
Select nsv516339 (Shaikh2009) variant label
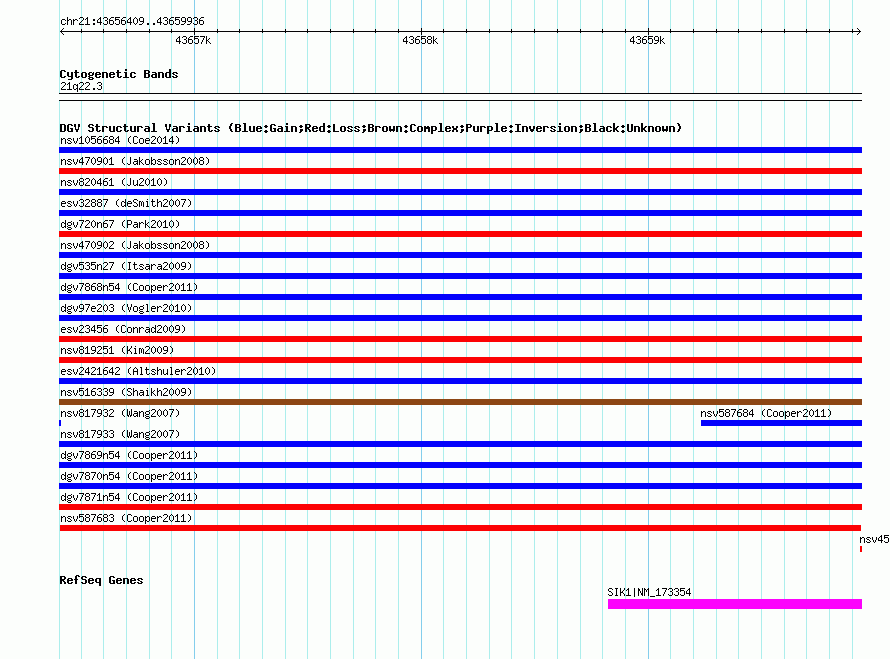tap(126, 392)
